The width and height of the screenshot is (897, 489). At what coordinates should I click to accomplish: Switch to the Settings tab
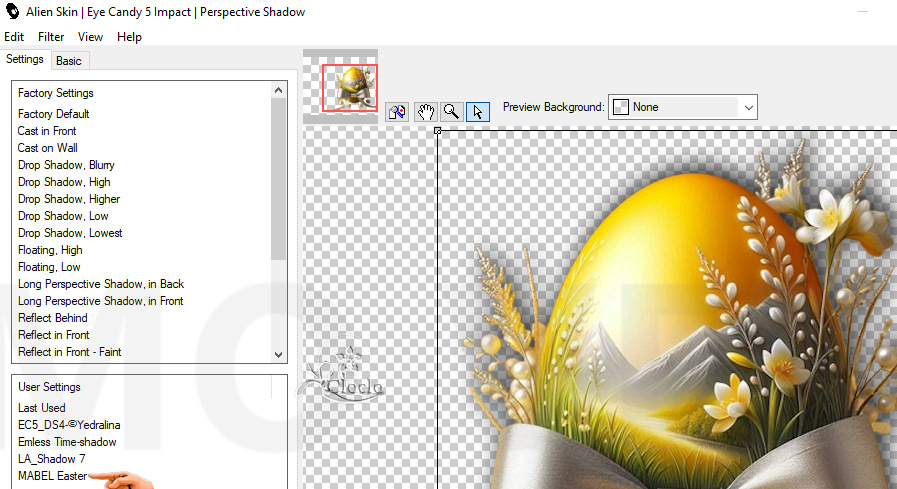[x=25, y=60]
